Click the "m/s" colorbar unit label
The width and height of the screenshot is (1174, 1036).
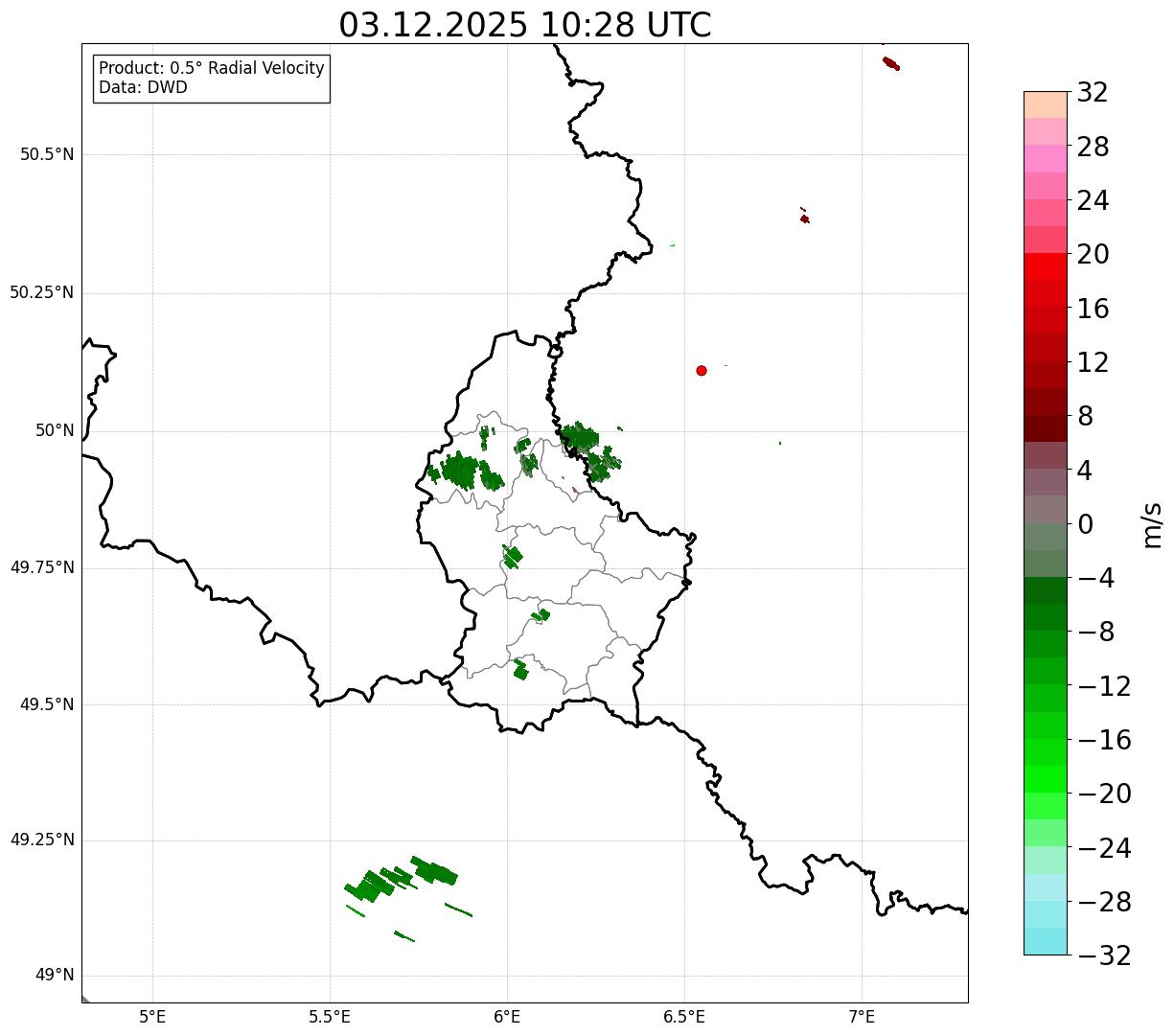(x=1152, y=524)
